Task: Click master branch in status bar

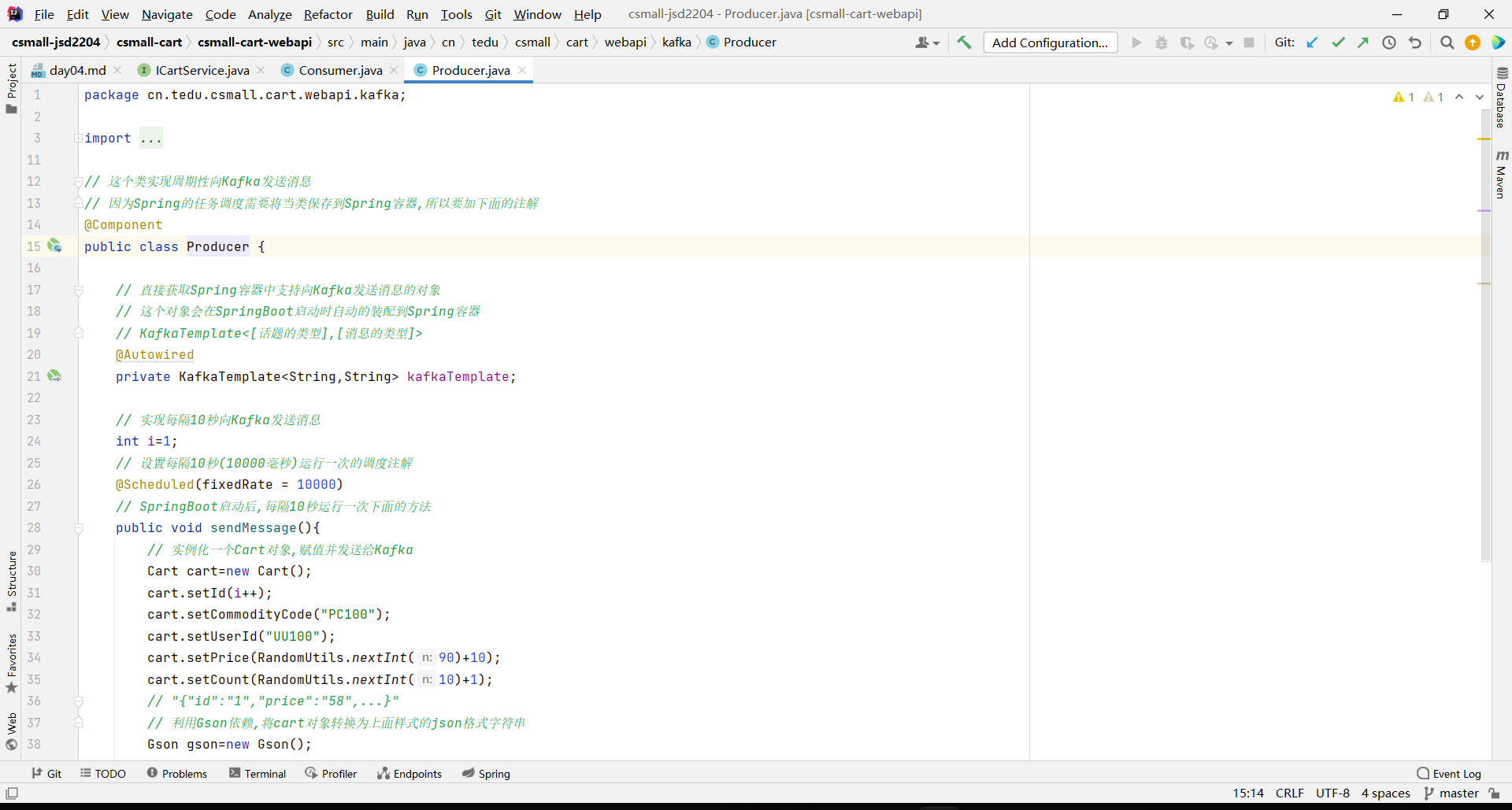Action: (1451, 793)
